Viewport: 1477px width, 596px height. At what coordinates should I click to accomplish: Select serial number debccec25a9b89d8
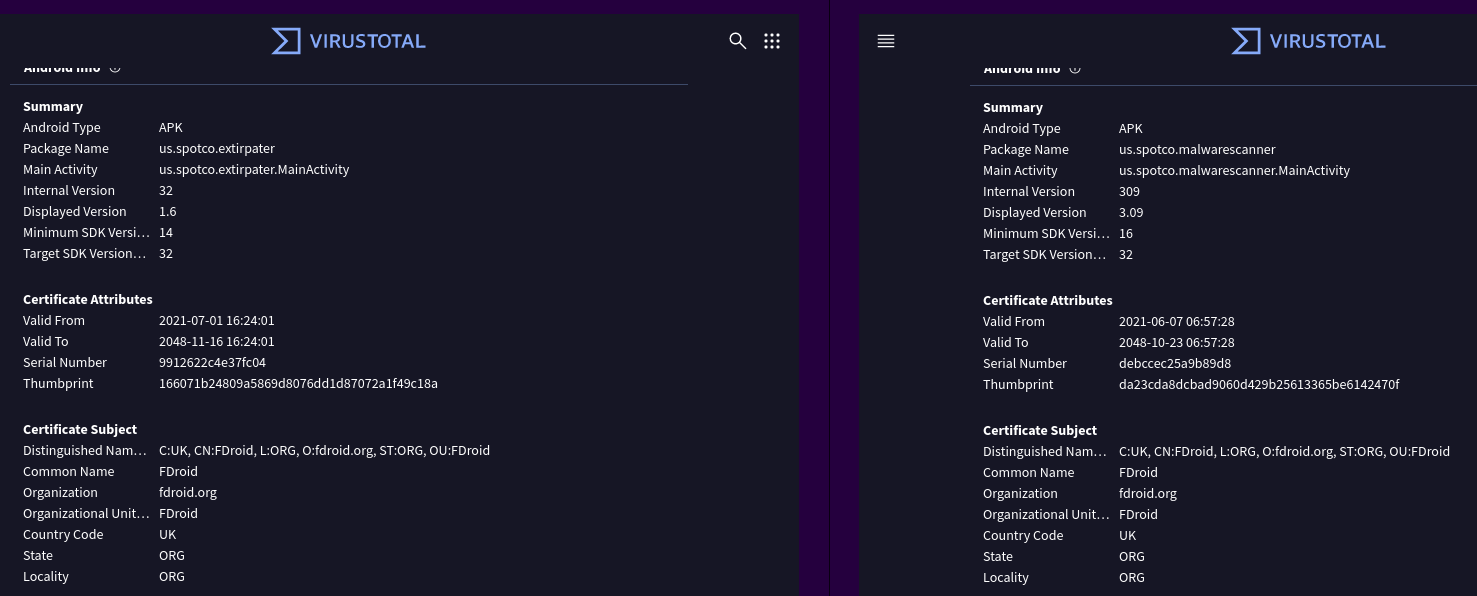point(1175,364)
